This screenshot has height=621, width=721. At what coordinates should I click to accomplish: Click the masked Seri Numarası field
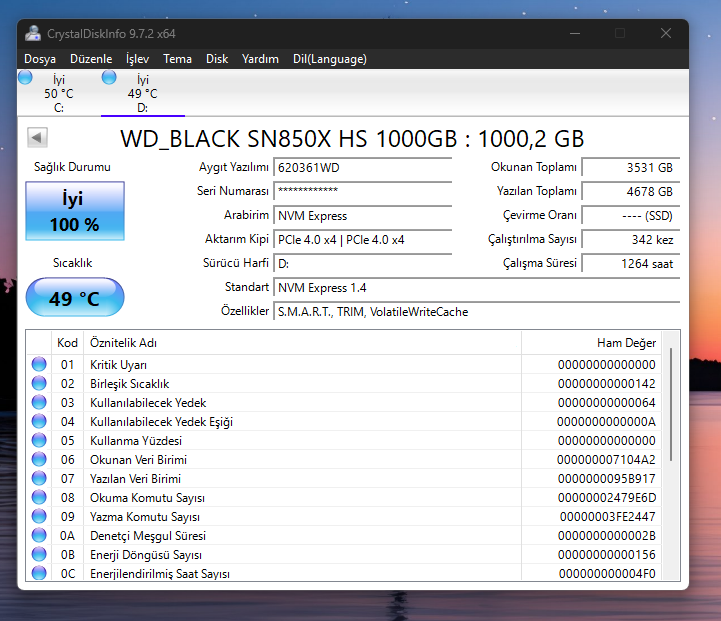[363, 191]
